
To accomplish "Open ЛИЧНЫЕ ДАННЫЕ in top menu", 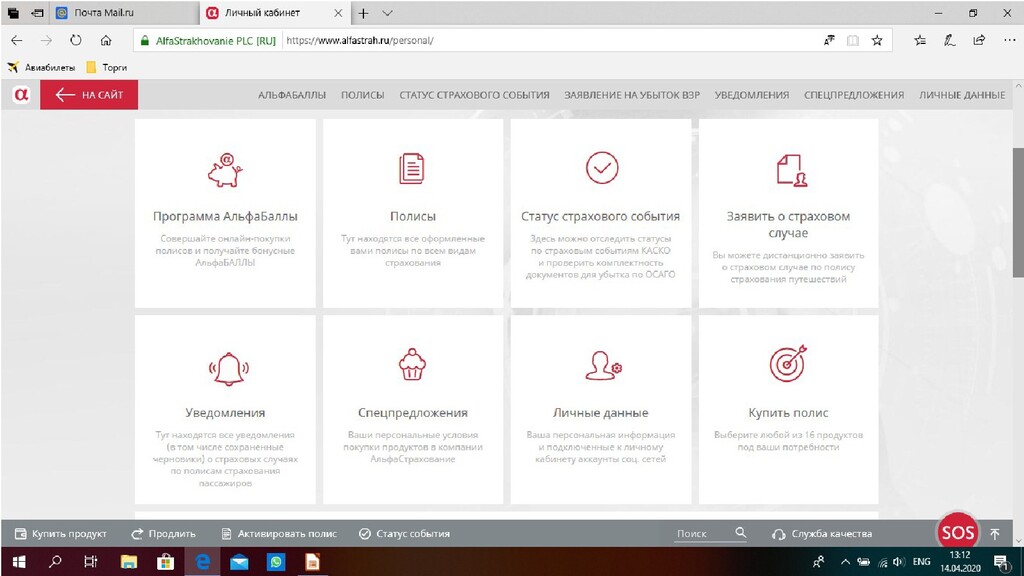I will 962,95.
